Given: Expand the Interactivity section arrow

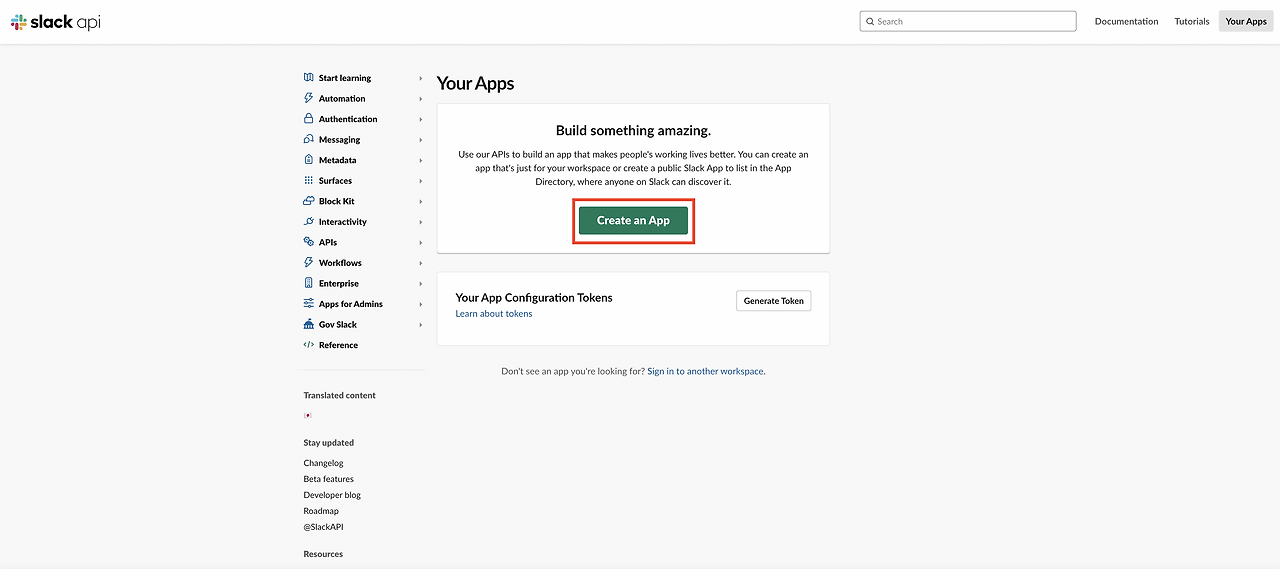Looking at the screenshot, I should click(421, 222).
